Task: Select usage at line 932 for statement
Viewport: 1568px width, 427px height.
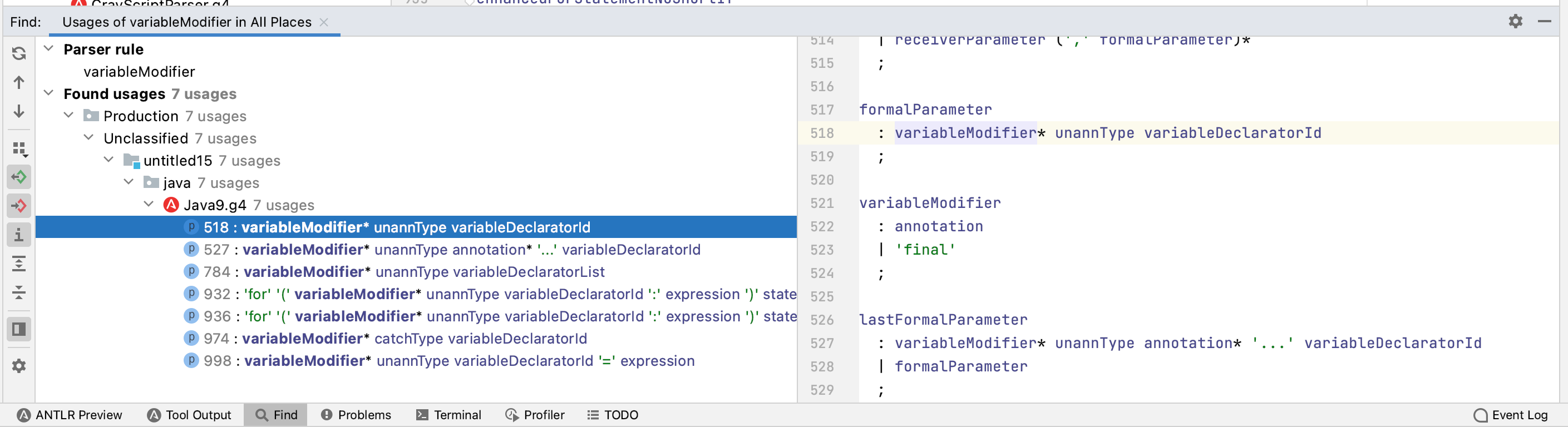Action: tap(416, 295)
